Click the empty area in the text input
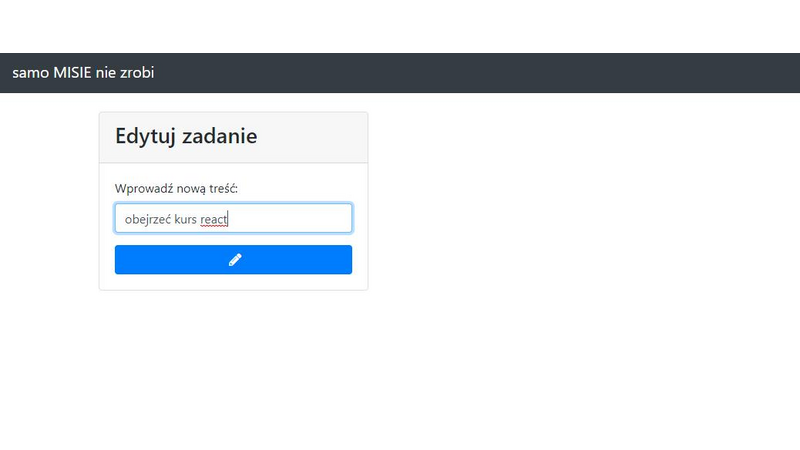 290,218
